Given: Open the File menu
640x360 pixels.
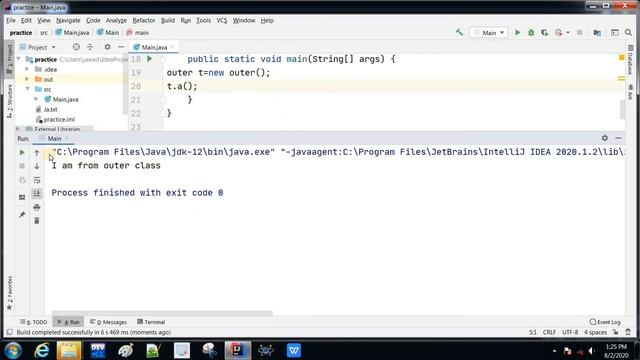Looking at the screenshot, I should (11, 20).
